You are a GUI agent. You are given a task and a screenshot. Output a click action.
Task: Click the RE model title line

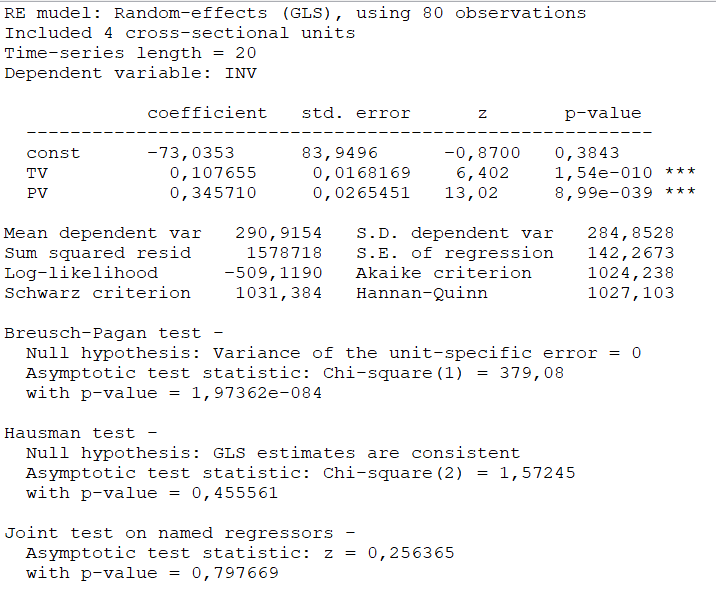[x=295, y=13]
